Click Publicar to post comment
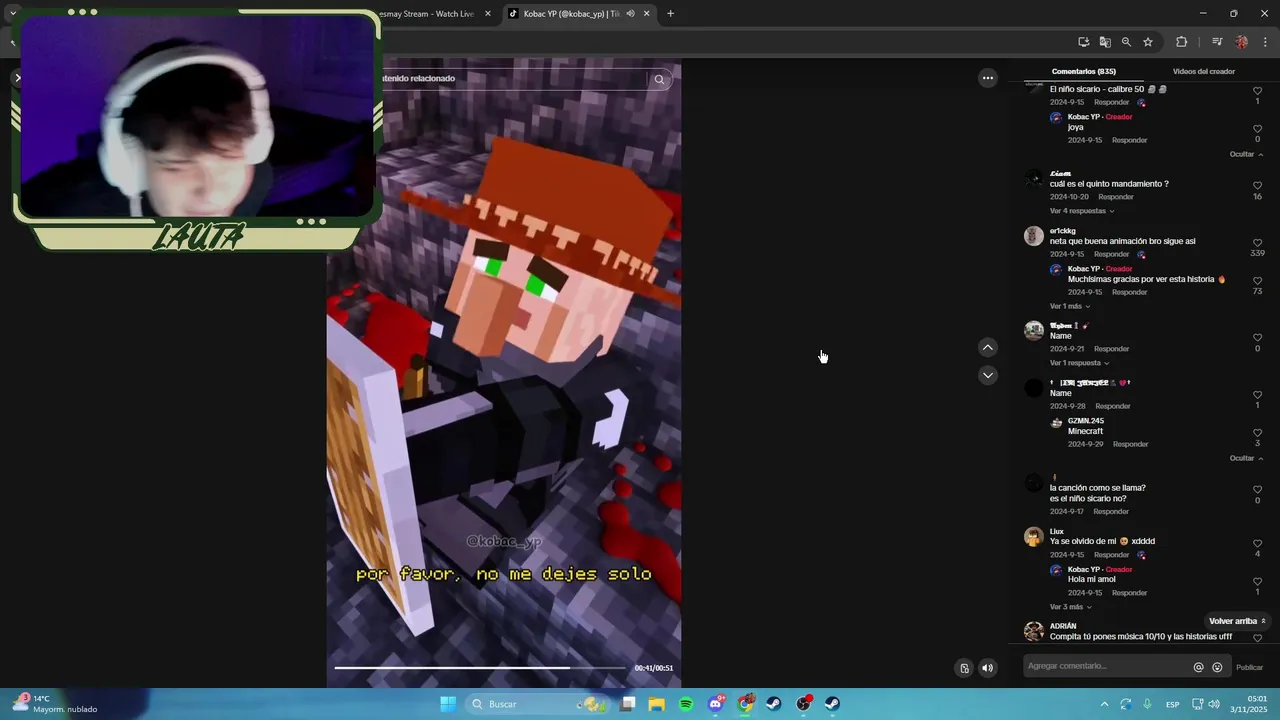Image resolution: width=1280 pixels, height=720 pixels. [1249, 667]
